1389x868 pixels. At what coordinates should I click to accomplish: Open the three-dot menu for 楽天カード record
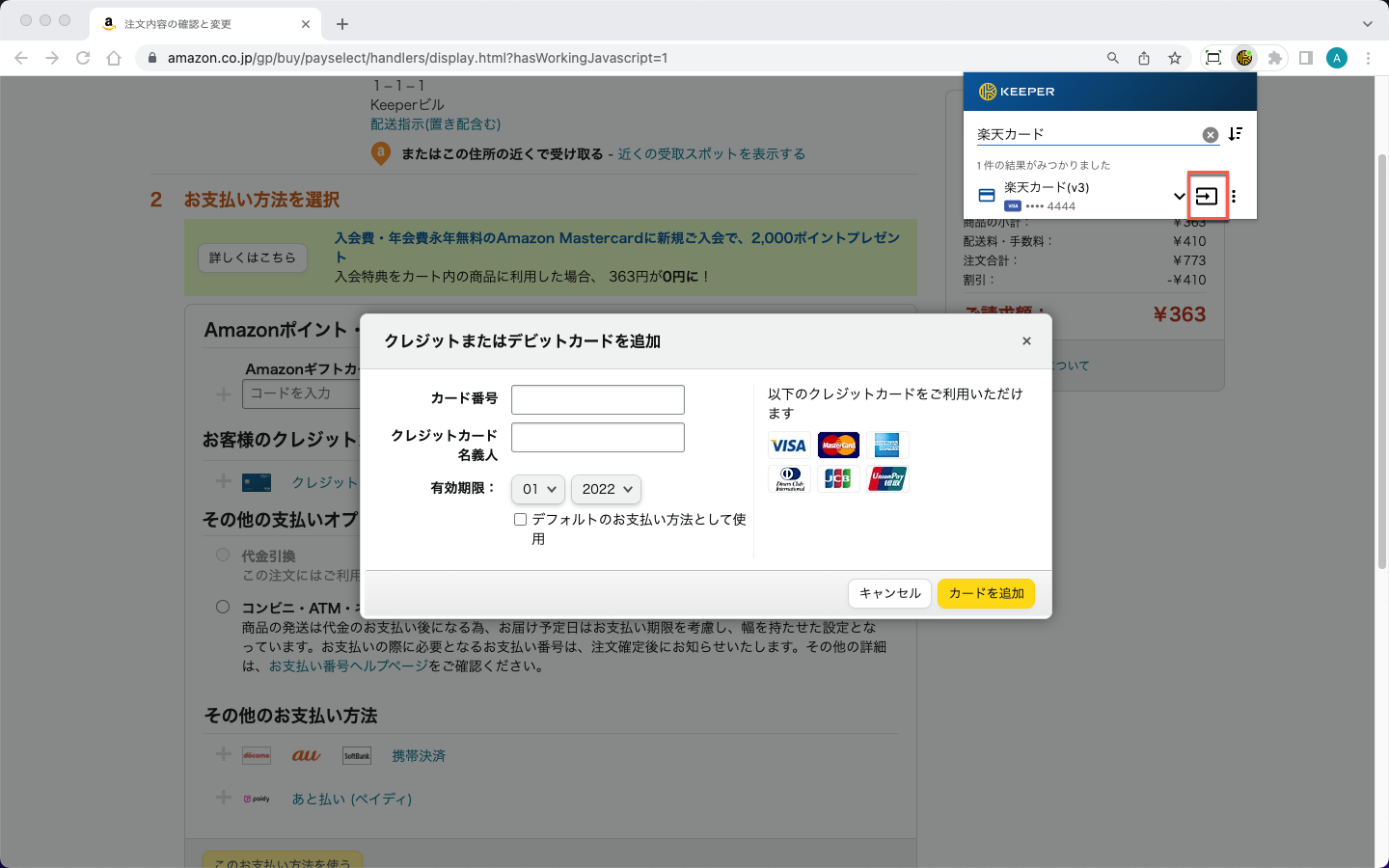1234,196
